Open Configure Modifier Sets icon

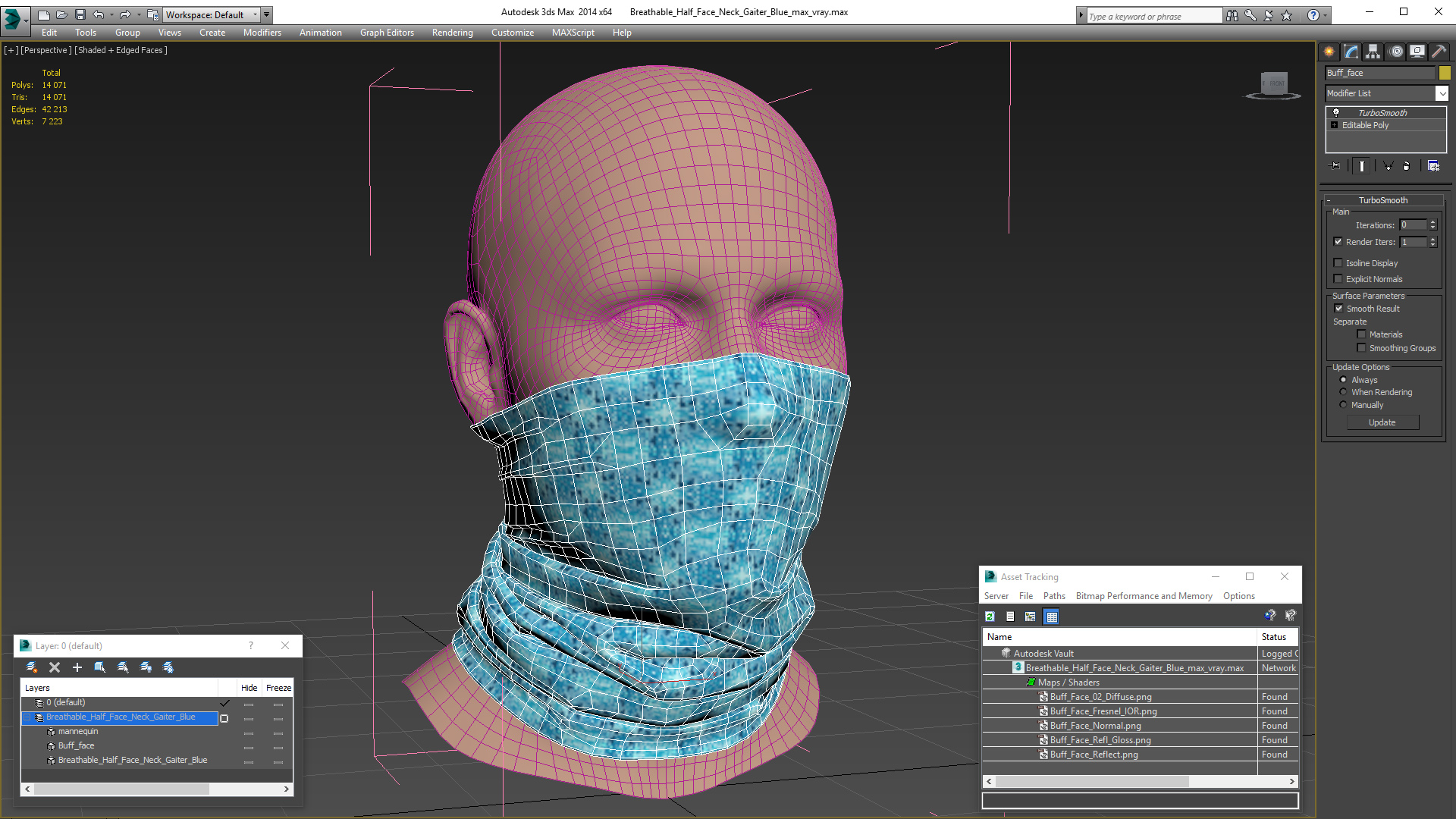click(1433, 165)
